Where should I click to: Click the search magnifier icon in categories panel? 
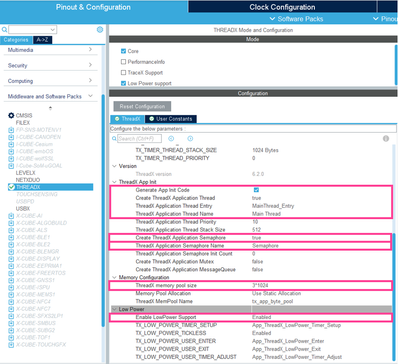[x=4, y=30]
